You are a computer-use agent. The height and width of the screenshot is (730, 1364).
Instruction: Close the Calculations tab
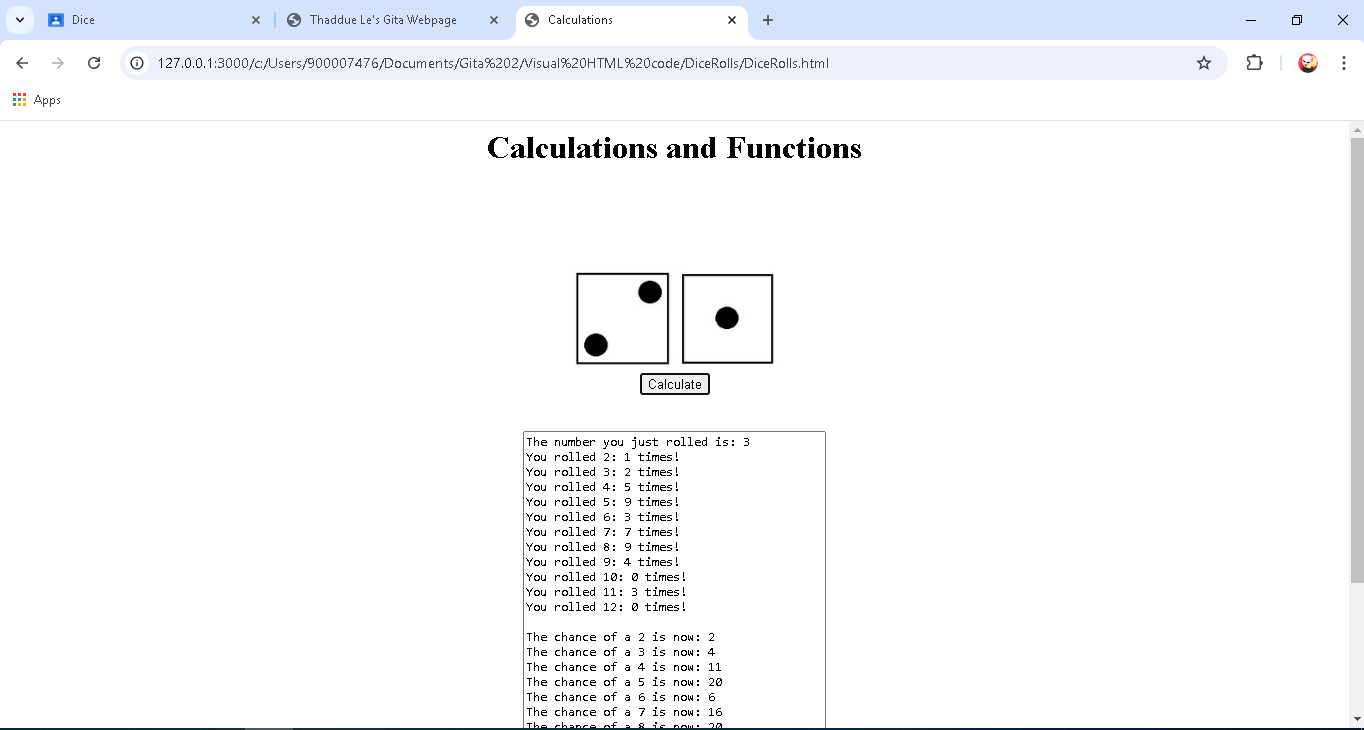pyautogui.click(x=732, y=20)
